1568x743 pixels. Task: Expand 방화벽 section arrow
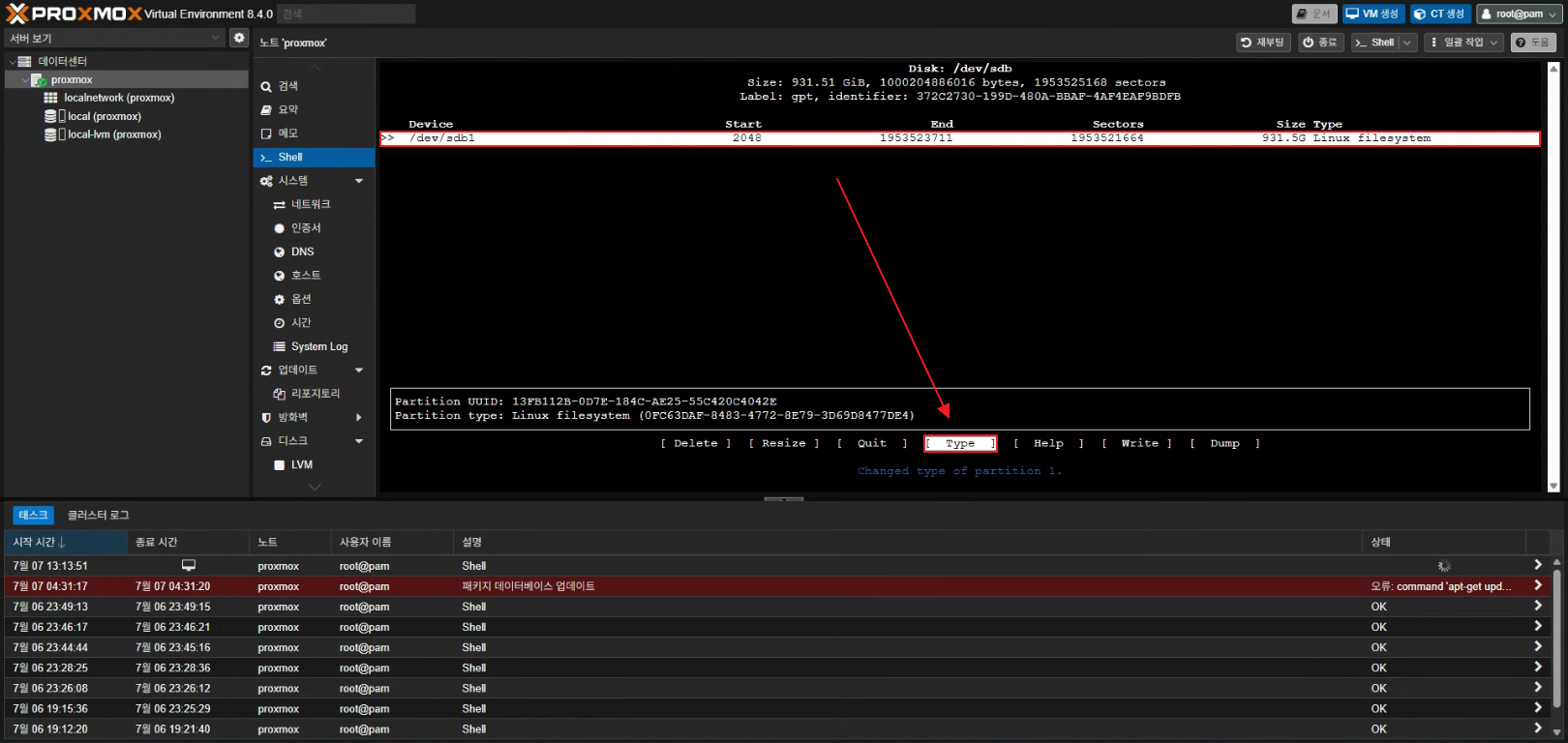[359, 418]
